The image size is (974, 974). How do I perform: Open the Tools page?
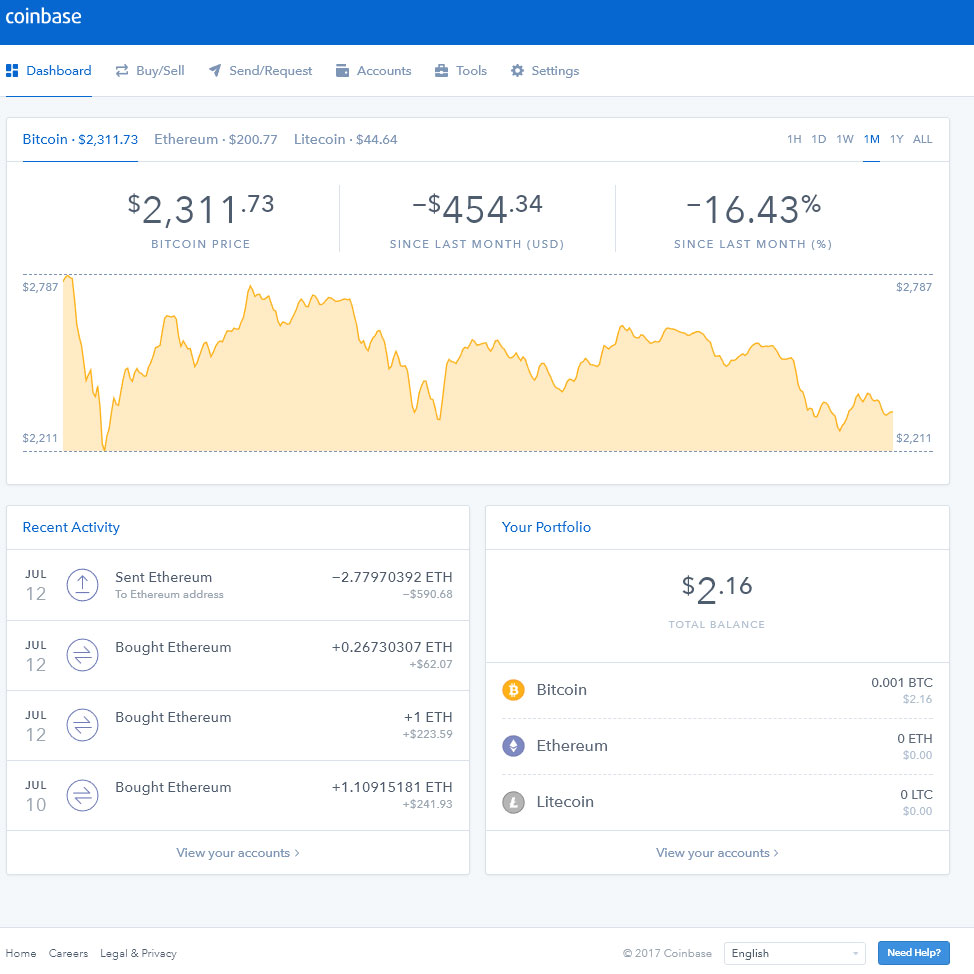click(461, 71)
